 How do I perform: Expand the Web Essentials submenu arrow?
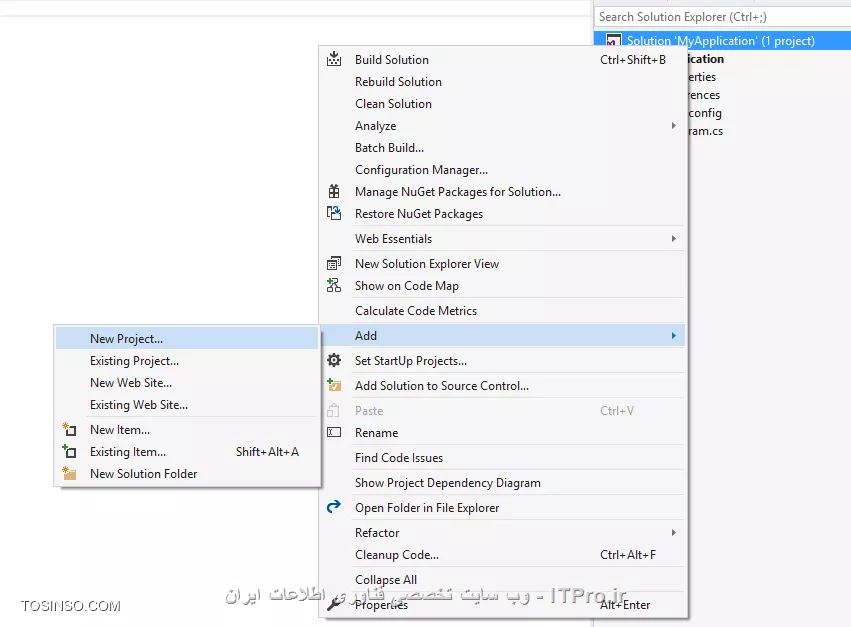click(x=674, y=239)
